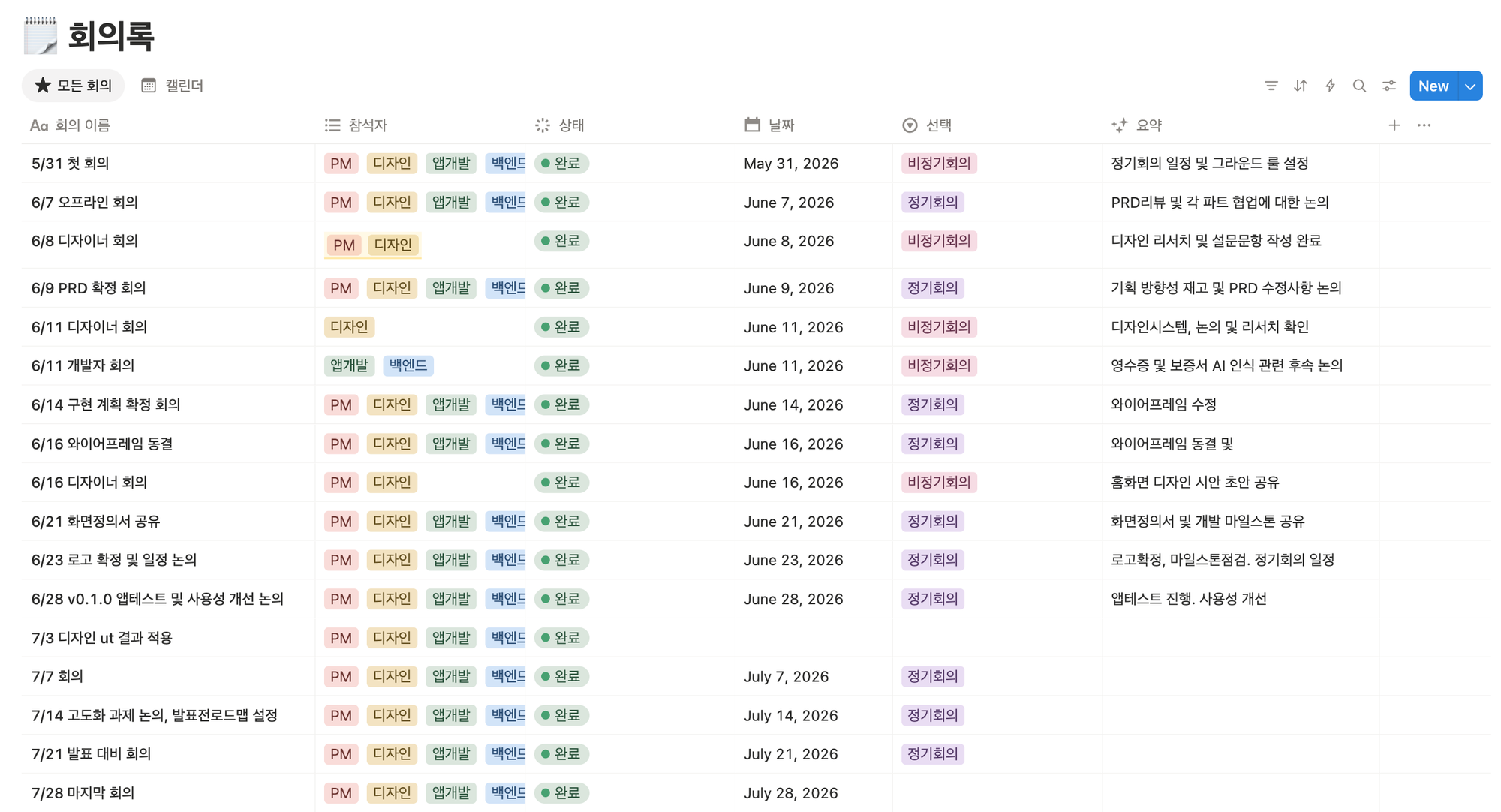Click the 7/3 디자인 ut 결과 적용 title
The image size is (1501, 812).
point(102,638)
